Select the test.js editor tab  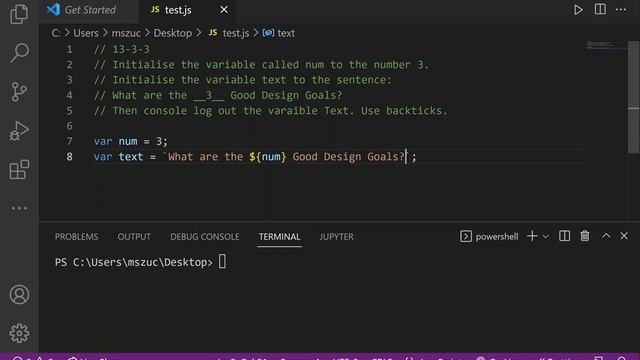187,10
